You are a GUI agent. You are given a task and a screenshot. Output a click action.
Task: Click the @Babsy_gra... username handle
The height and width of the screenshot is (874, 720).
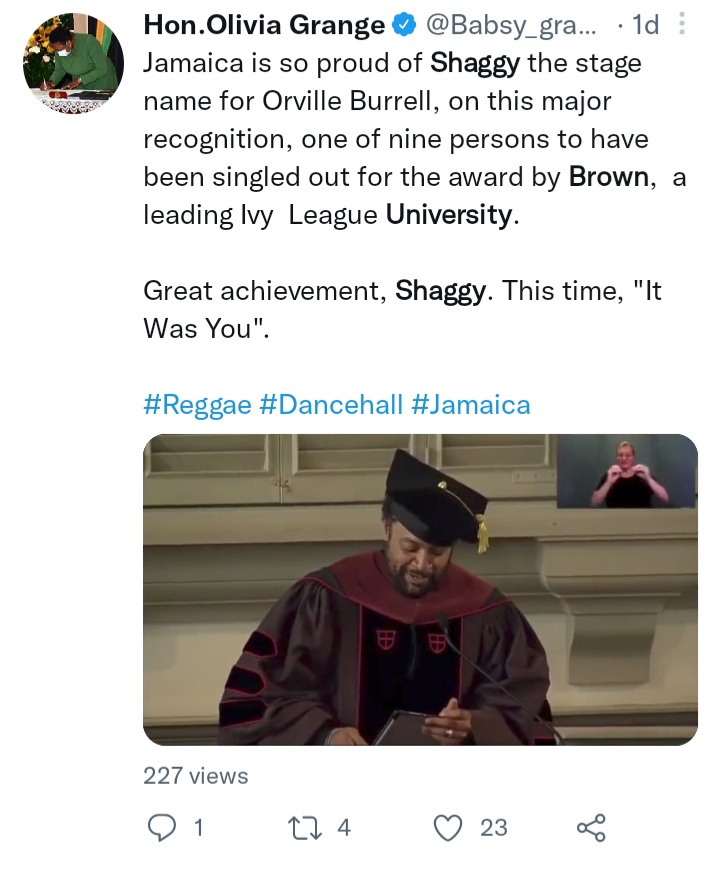tap(511, 25)
